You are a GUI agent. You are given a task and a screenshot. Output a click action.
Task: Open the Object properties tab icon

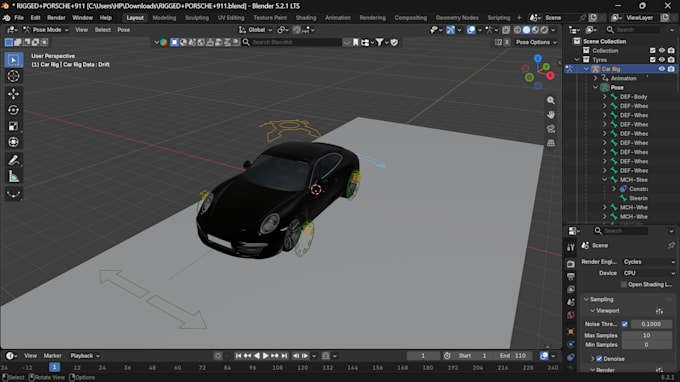point(571,332)
